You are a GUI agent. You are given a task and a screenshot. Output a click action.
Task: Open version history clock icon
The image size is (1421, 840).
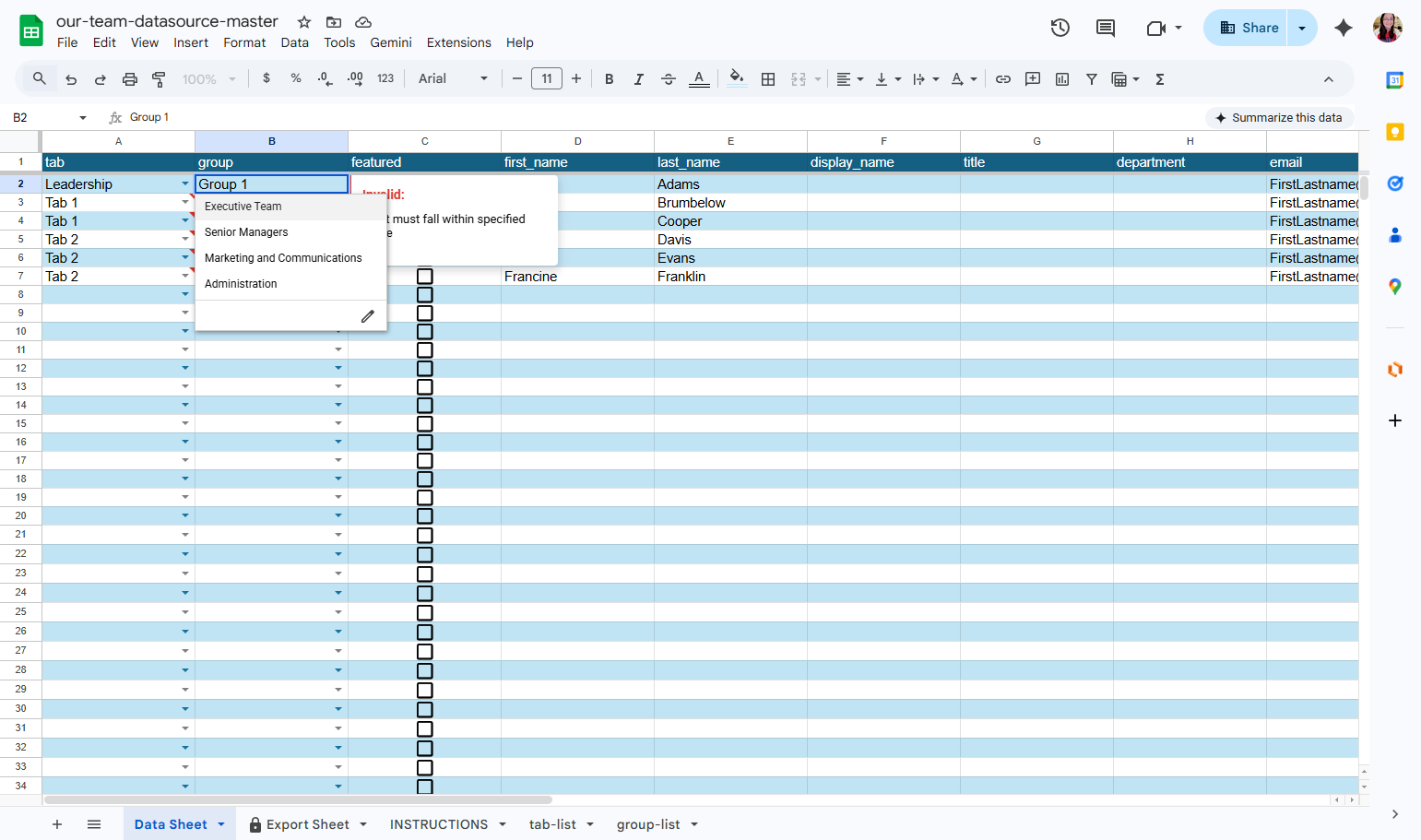point(1060,28)
